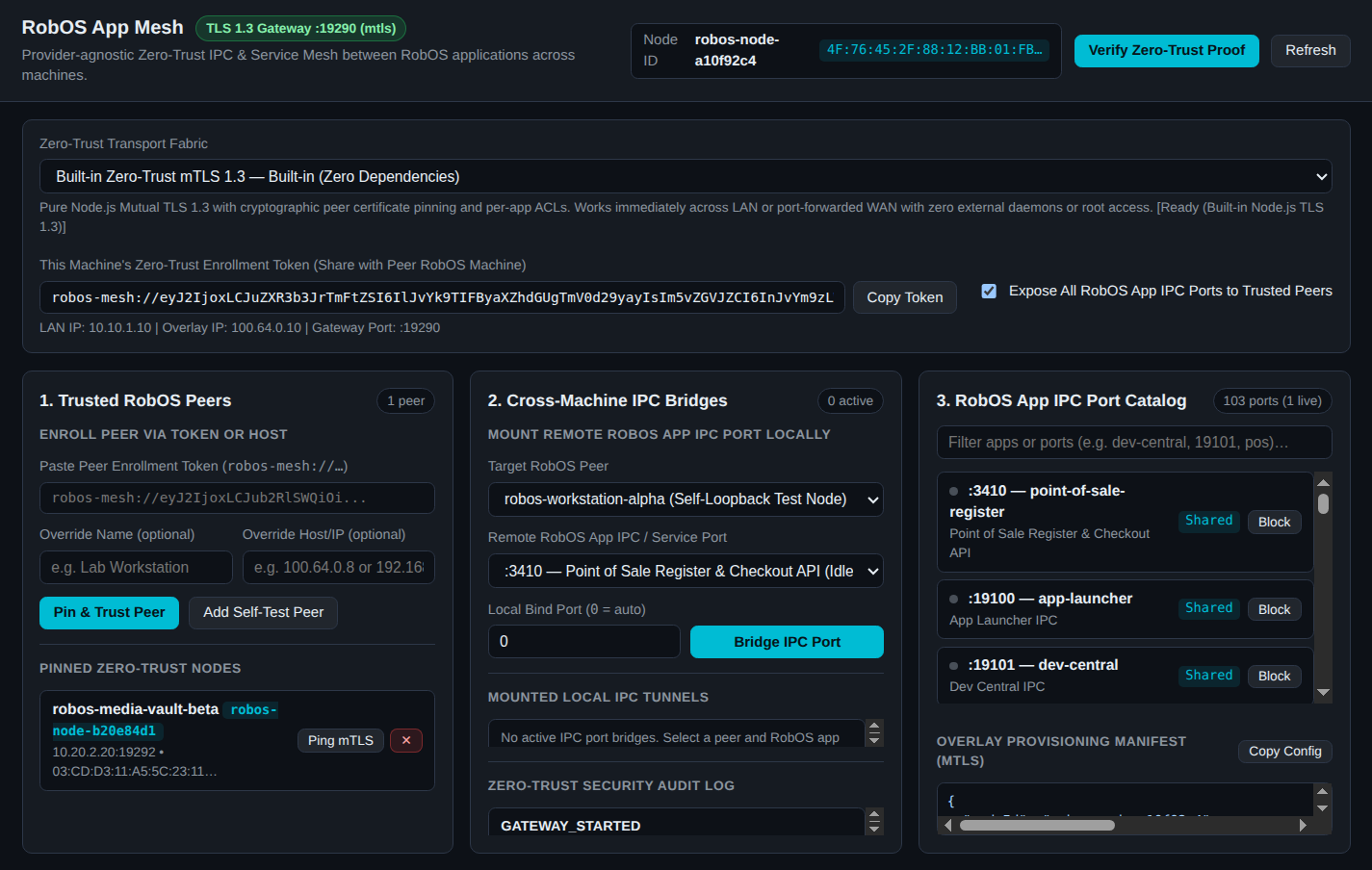The image size is (1372, 870).
Task: Copy the enrollment token
Action: click(905, 297)
